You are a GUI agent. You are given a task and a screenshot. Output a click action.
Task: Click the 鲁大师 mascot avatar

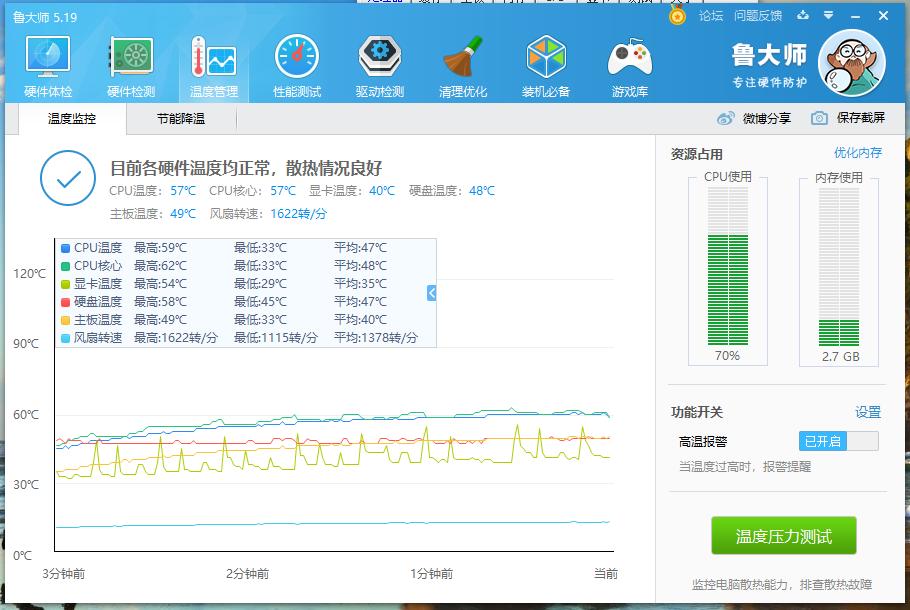pos(851,62)
